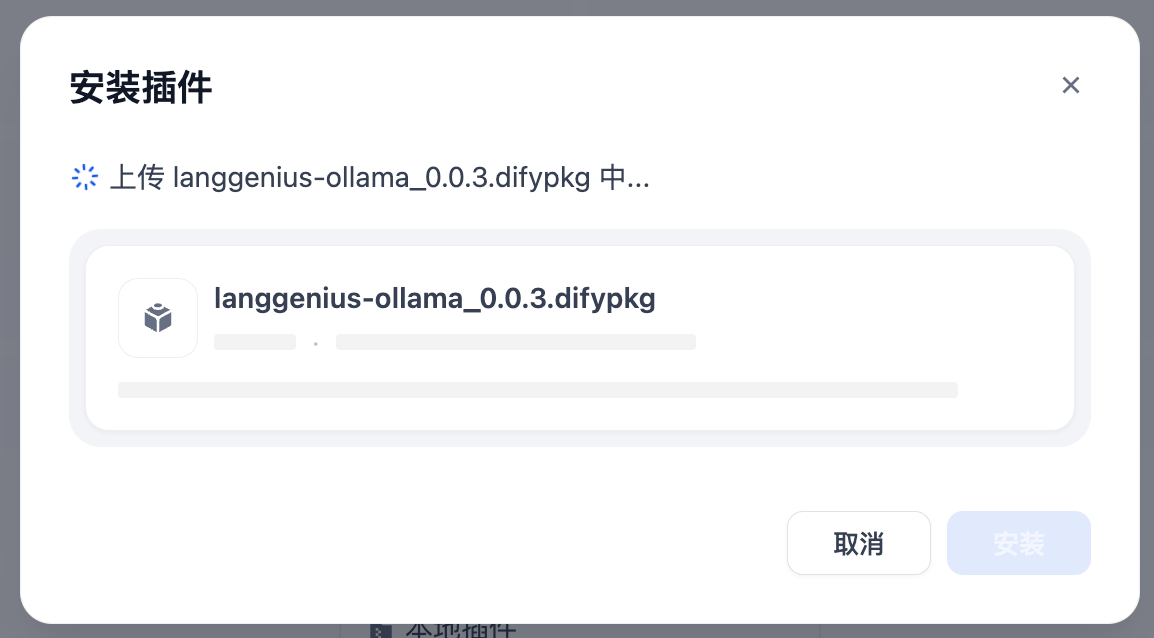Viewport: 1154px width, 638px height.
Task: Click blank card space right of plugin name
Action: pos(860,300)
